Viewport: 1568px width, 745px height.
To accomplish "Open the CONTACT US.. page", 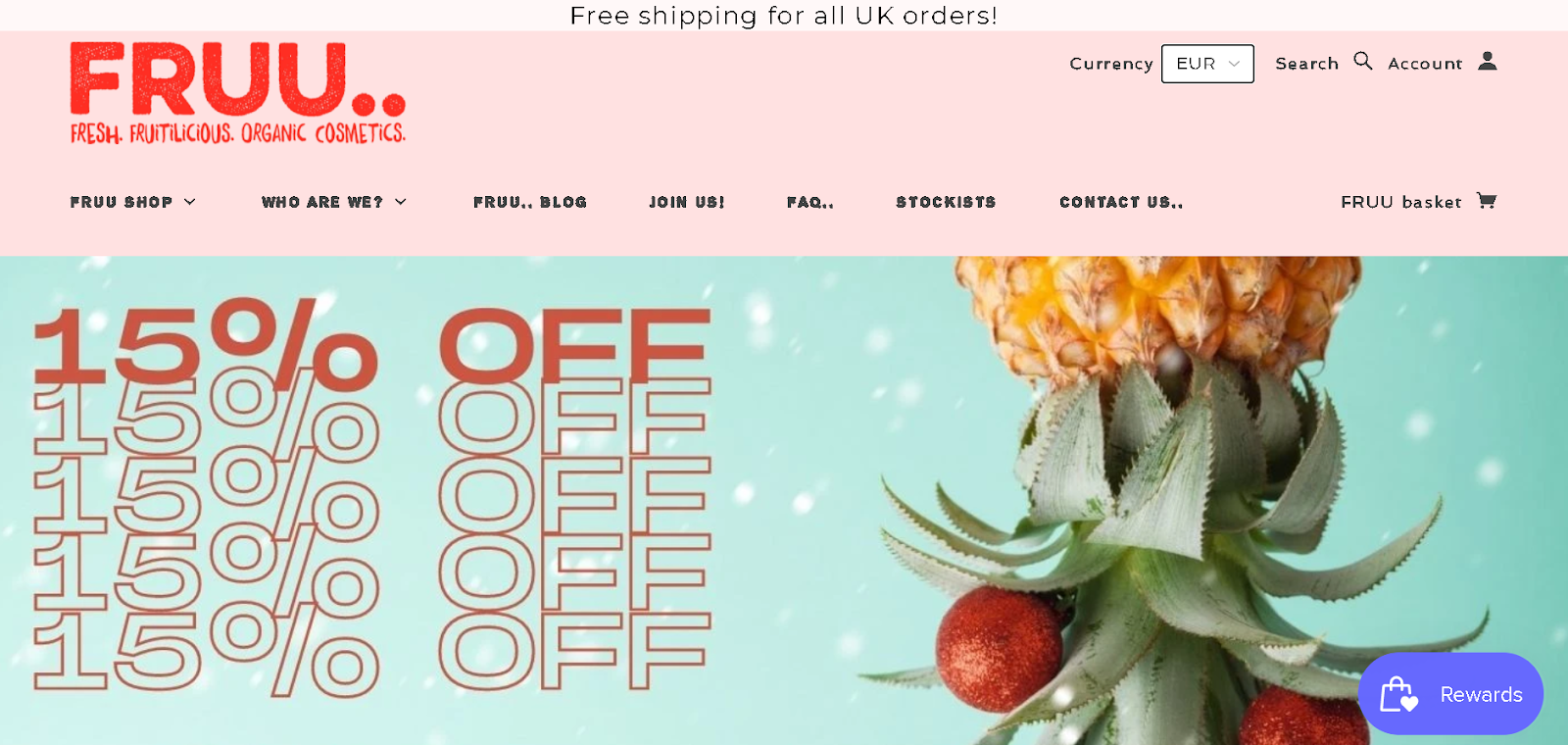I will (1121, 202).
